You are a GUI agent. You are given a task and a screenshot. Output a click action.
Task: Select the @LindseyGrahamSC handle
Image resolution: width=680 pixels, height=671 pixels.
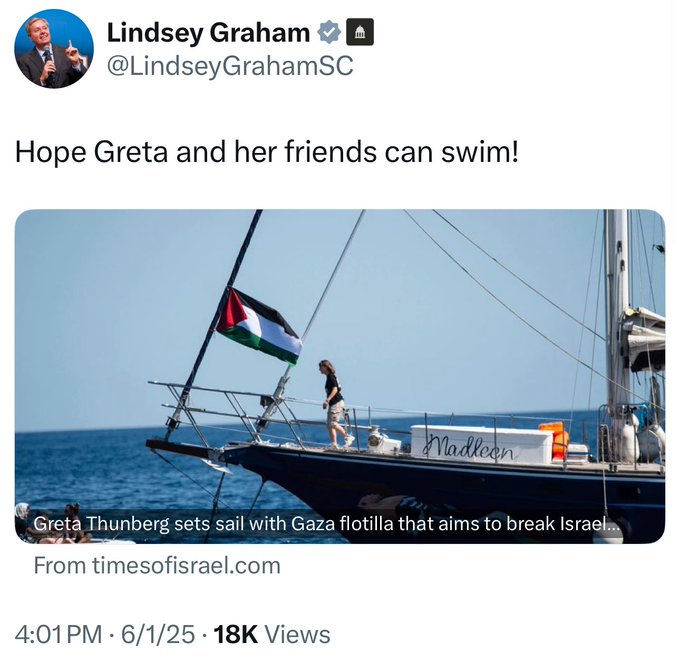pyautogui.click(x=229, y=66)
